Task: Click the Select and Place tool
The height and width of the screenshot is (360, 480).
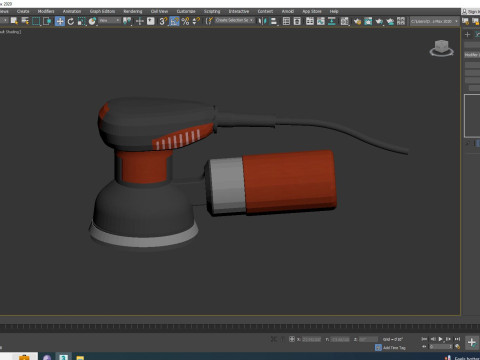Action: (x=92, y=21)
